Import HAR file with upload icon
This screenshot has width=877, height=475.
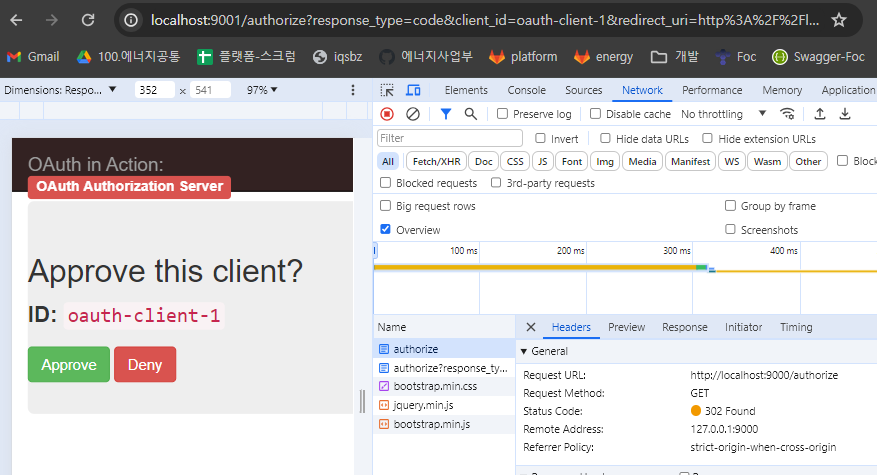819,114
